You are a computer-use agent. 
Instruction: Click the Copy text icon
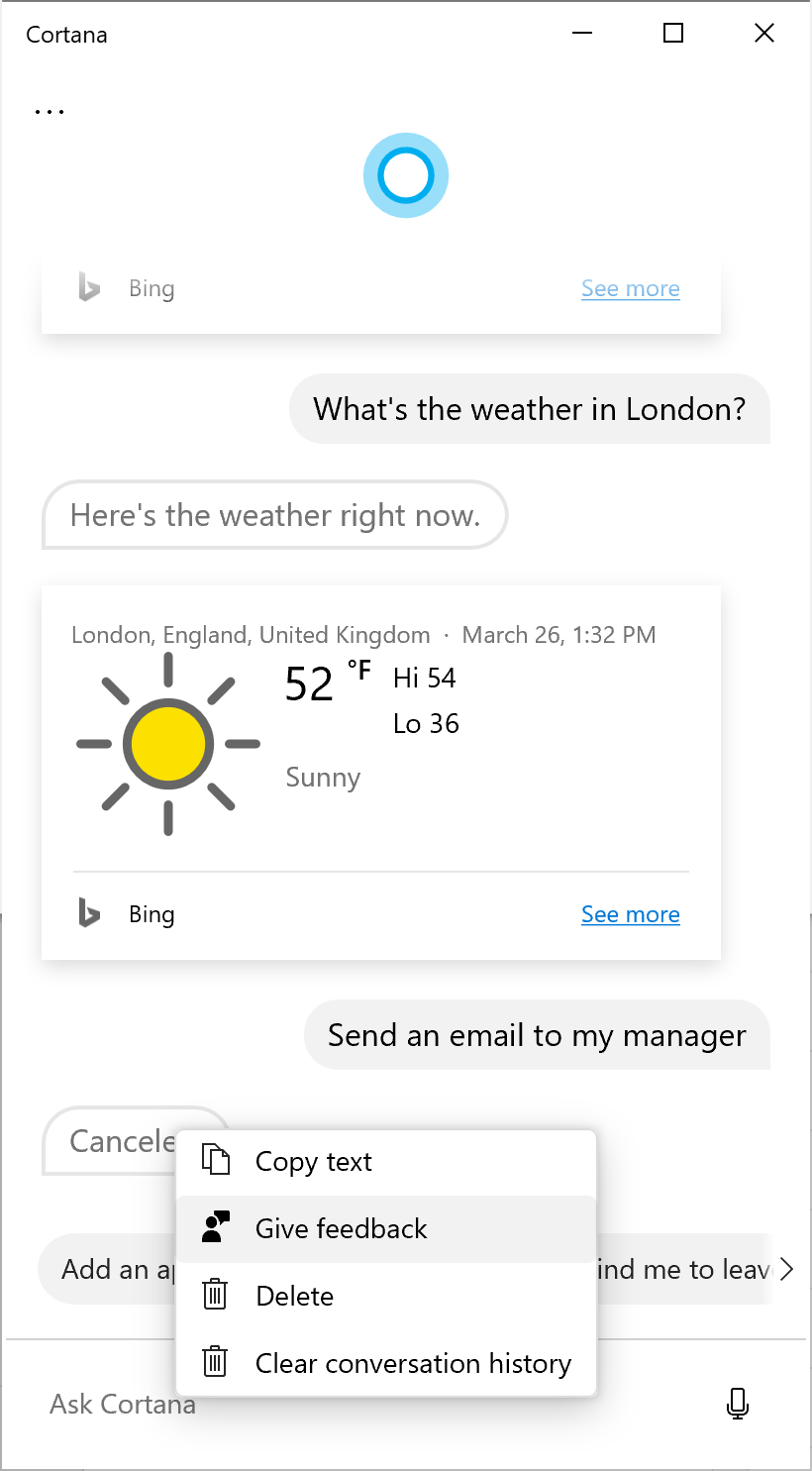(x=216, y=1160)
